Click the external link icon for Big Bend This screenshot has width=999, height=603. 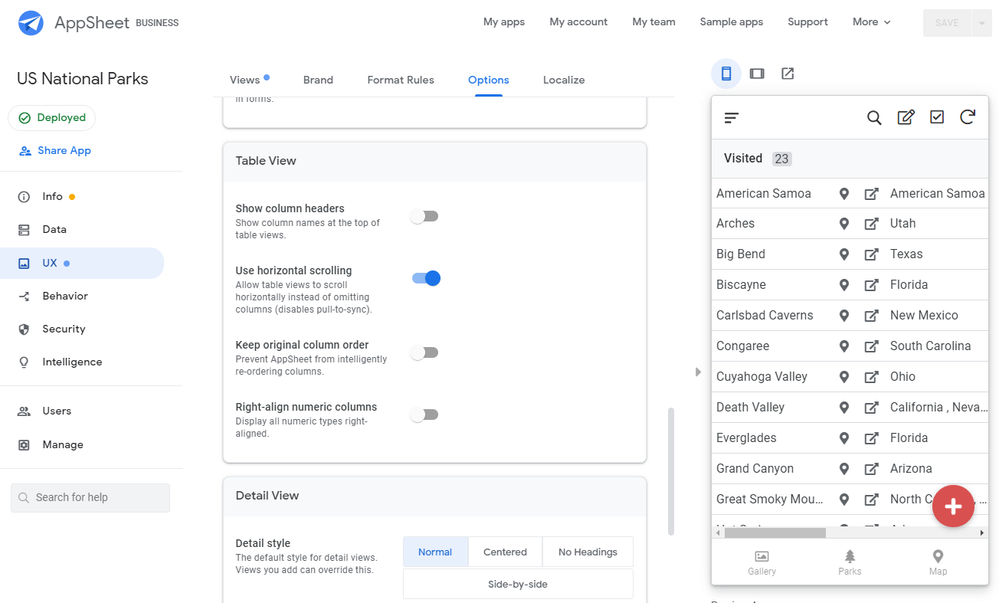(871, 254)
